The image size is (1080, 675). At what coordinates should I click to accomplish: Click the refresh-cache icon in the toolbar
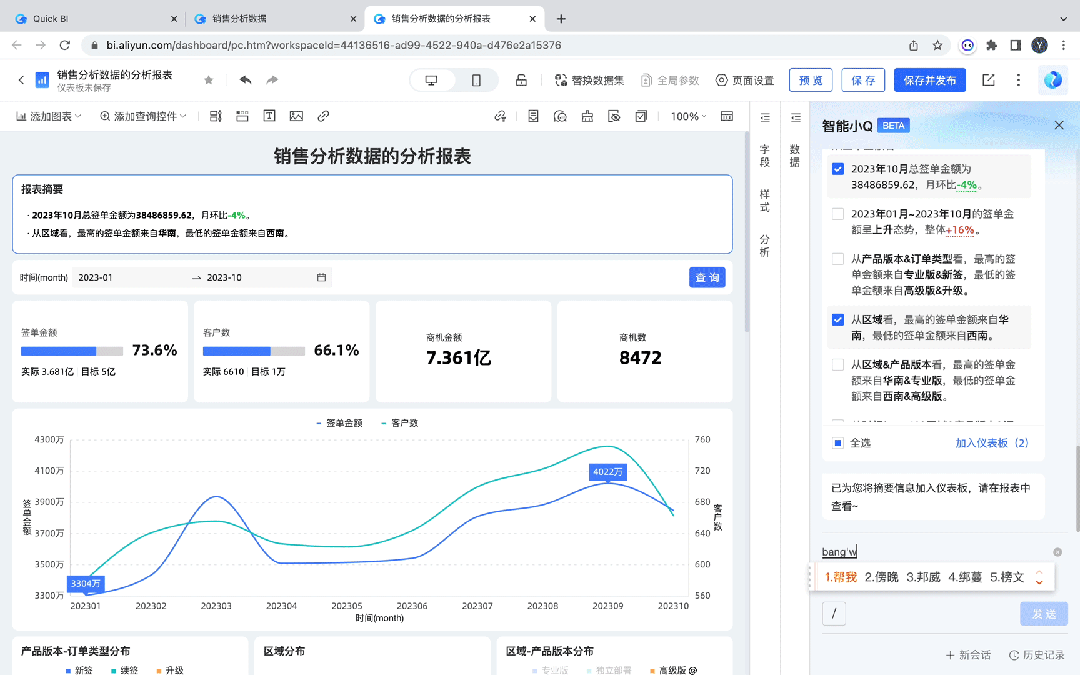pos(560,116)
